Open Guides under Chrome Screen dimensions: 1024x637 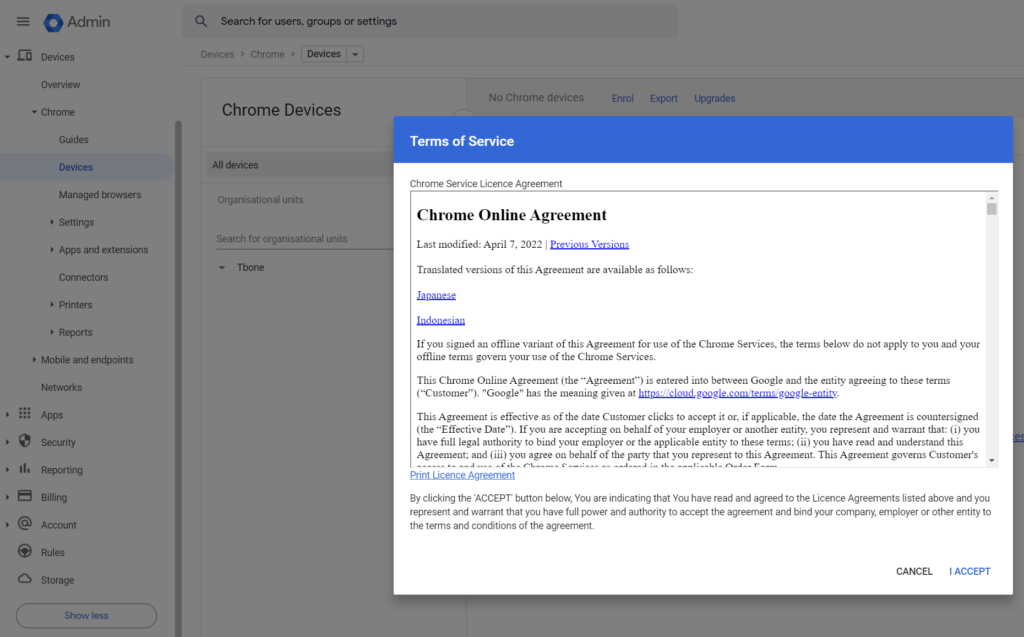point(73,139)
